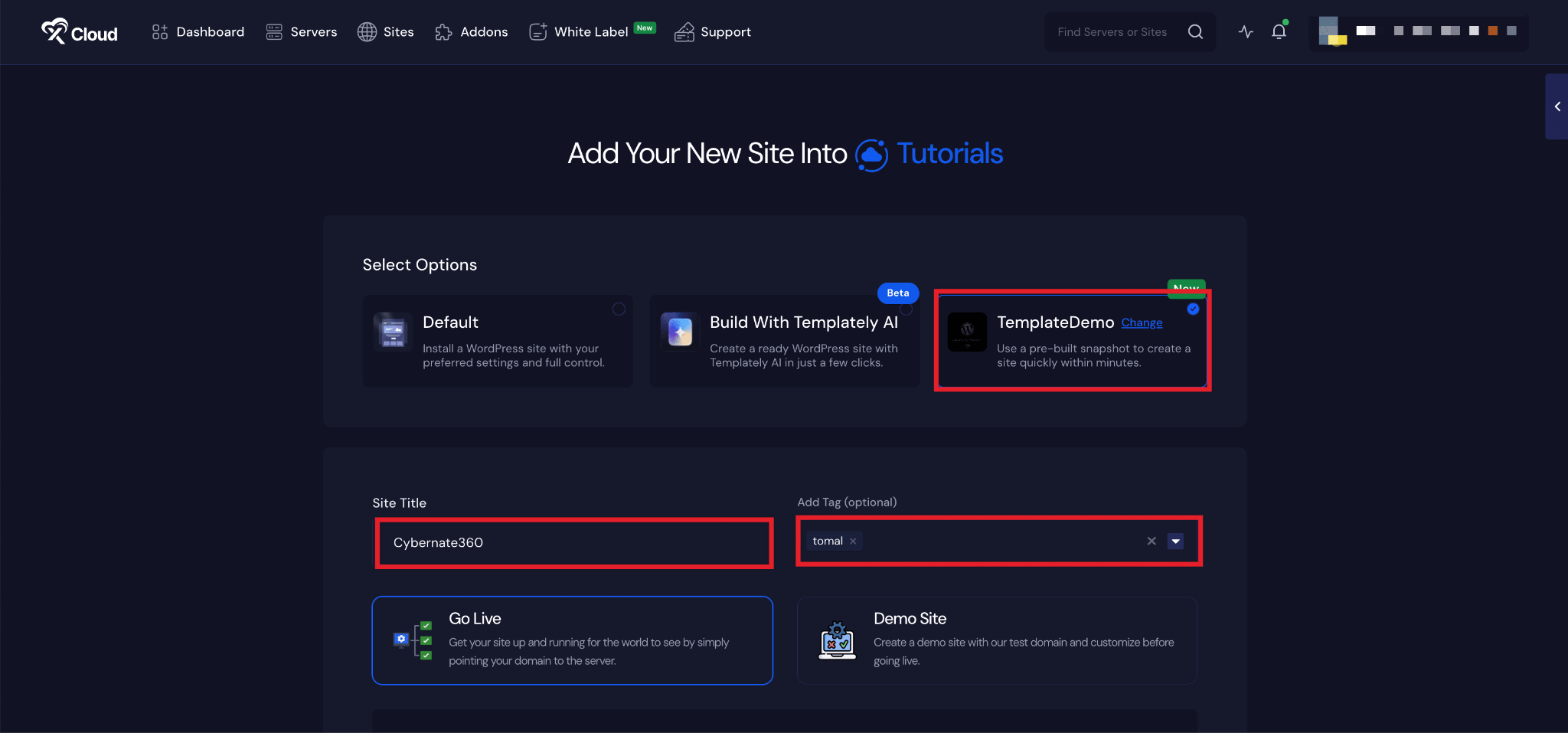Click the Templately AI sparkle icon
Viewport: 1568px width, 733px height.
680,332
